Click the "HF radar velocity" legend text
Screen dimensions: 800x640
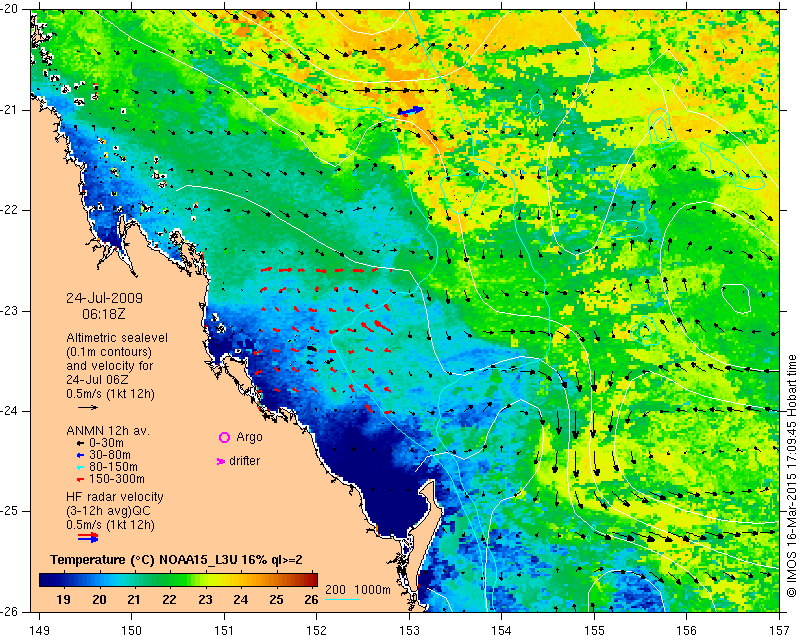[x=115, y=497]
